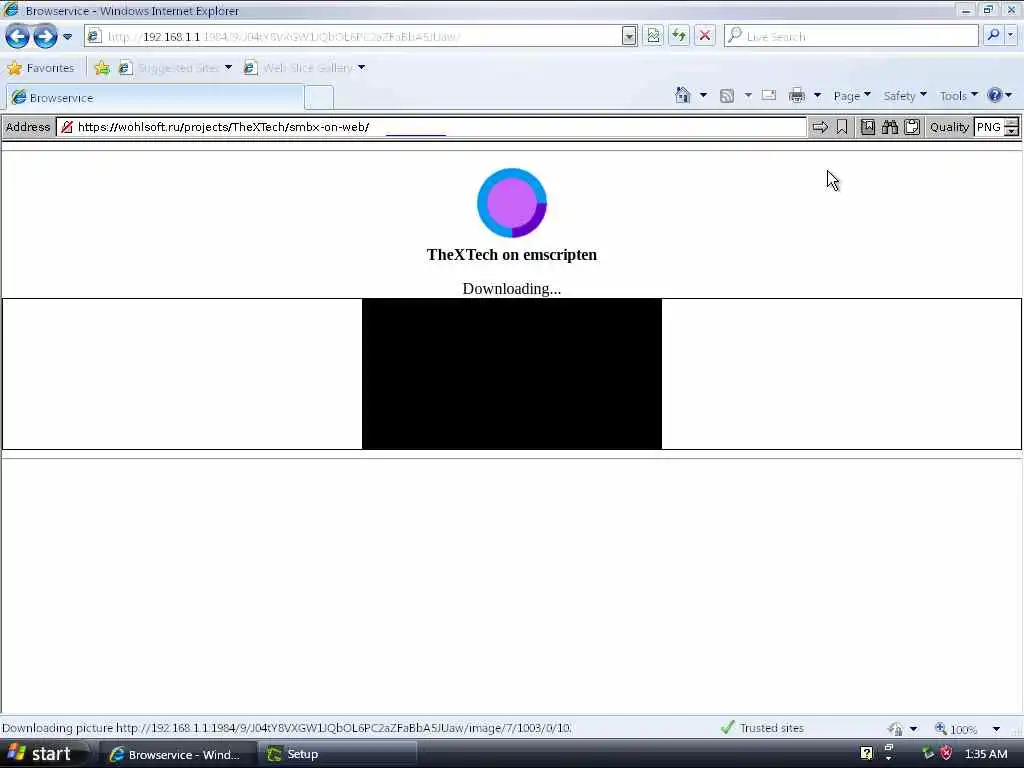This screenshot has width=1024, height=768.
Task: Stop loading with the red X icon
Action: [705, 37]
